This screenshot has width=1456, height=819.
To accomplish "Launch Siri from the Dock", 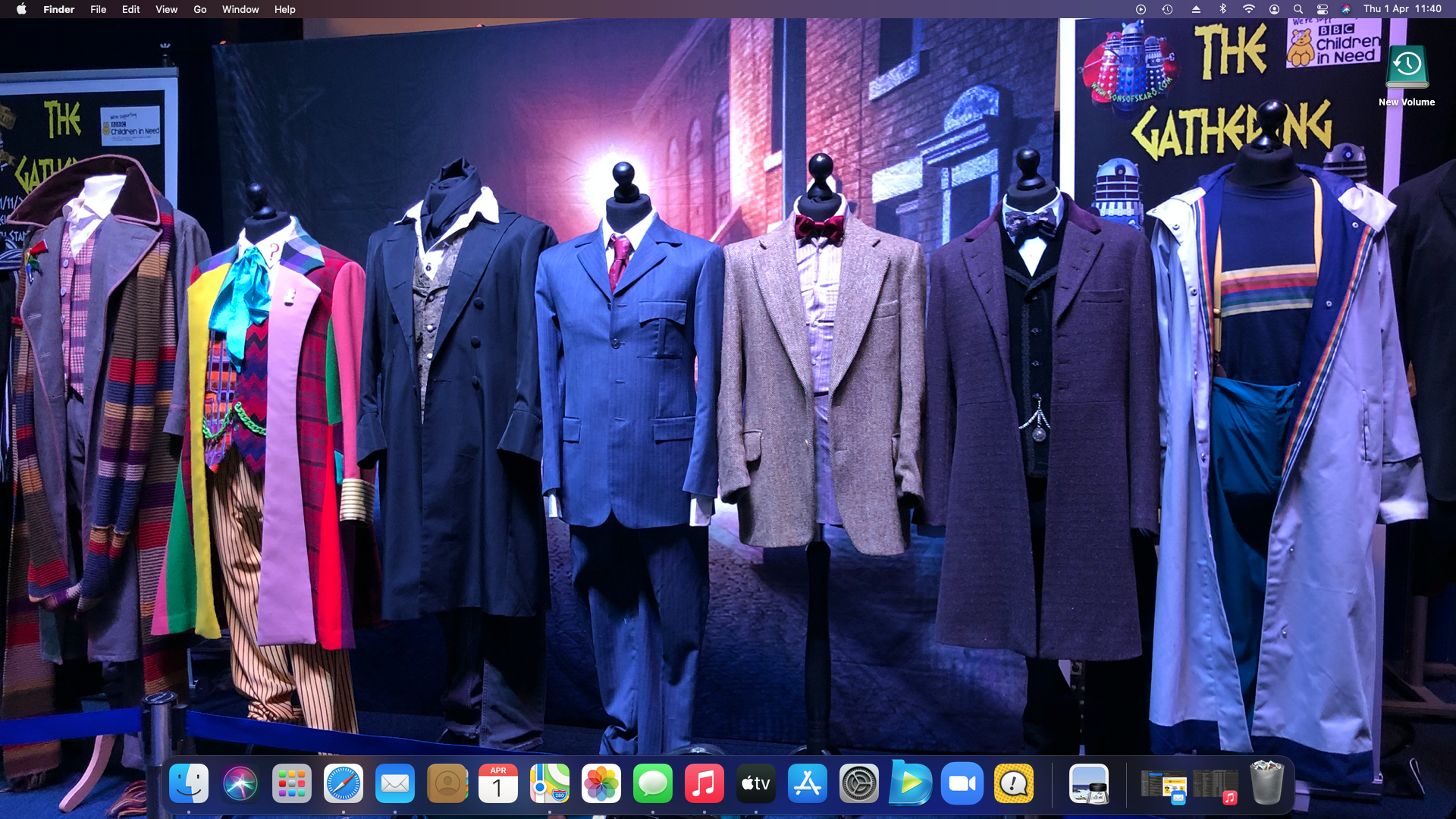I will (x=240, y=783).
